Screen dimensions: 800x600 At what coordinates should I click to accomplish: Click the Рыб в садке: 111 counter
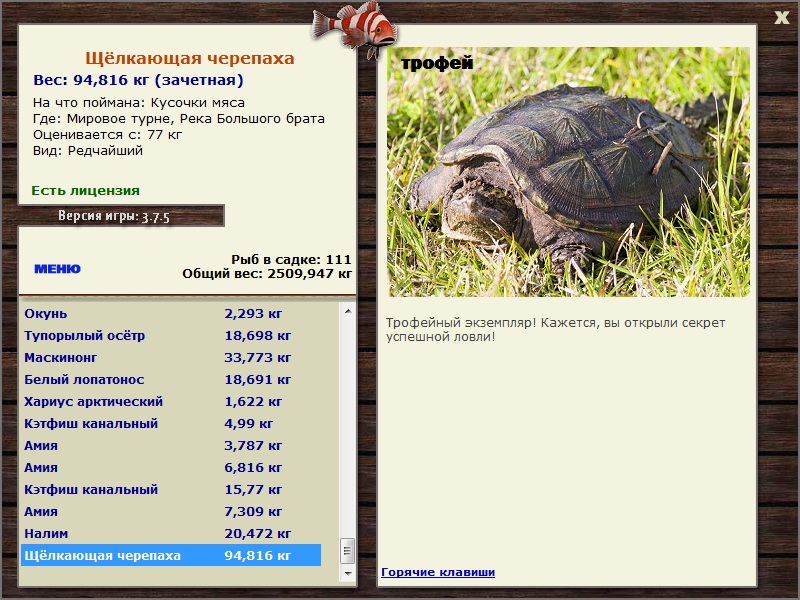[291, 259]
